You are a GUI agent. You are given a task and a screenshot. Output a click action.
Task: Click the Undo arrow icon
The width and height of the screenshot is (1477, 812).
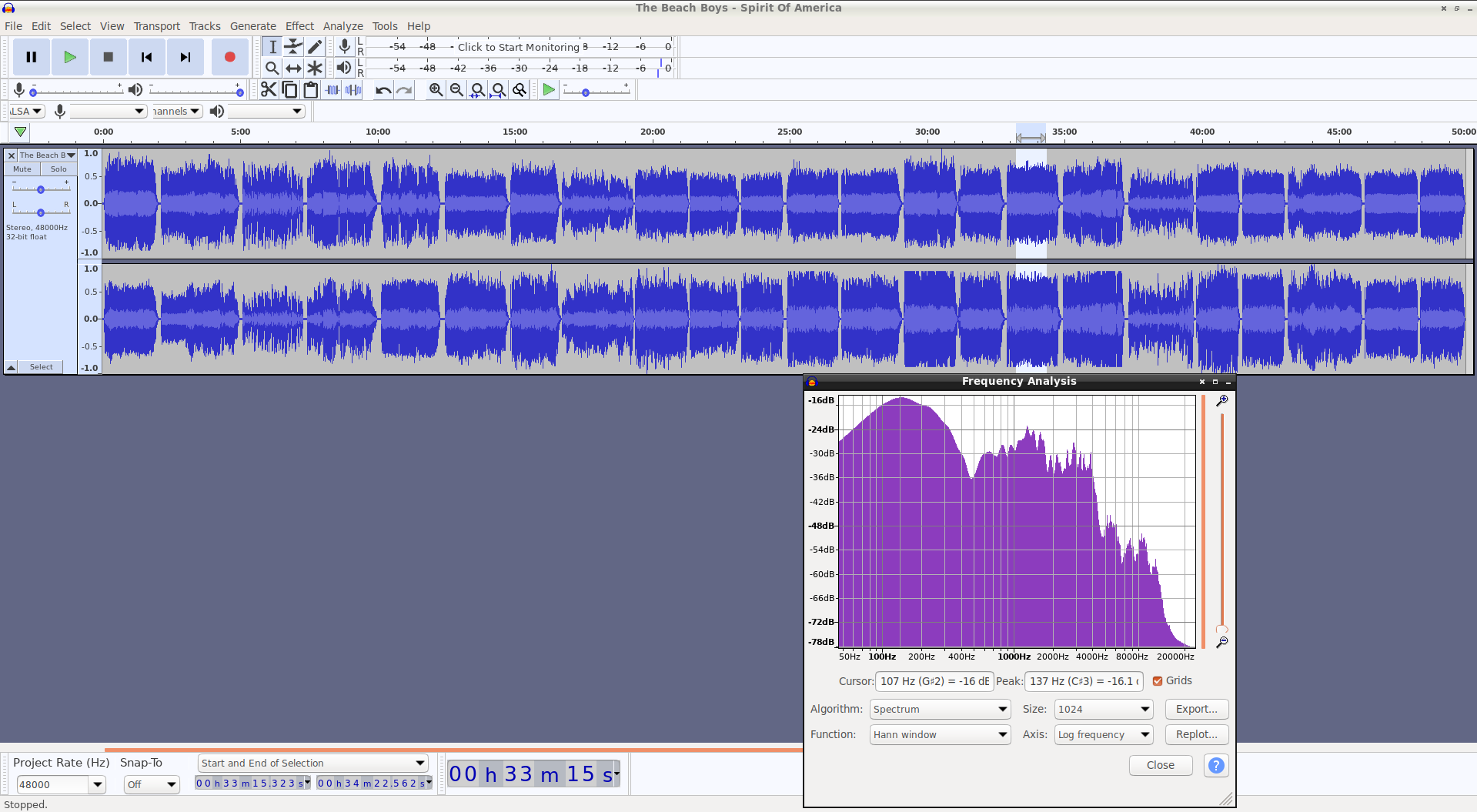pyautogui.click(x=383, y=90)
